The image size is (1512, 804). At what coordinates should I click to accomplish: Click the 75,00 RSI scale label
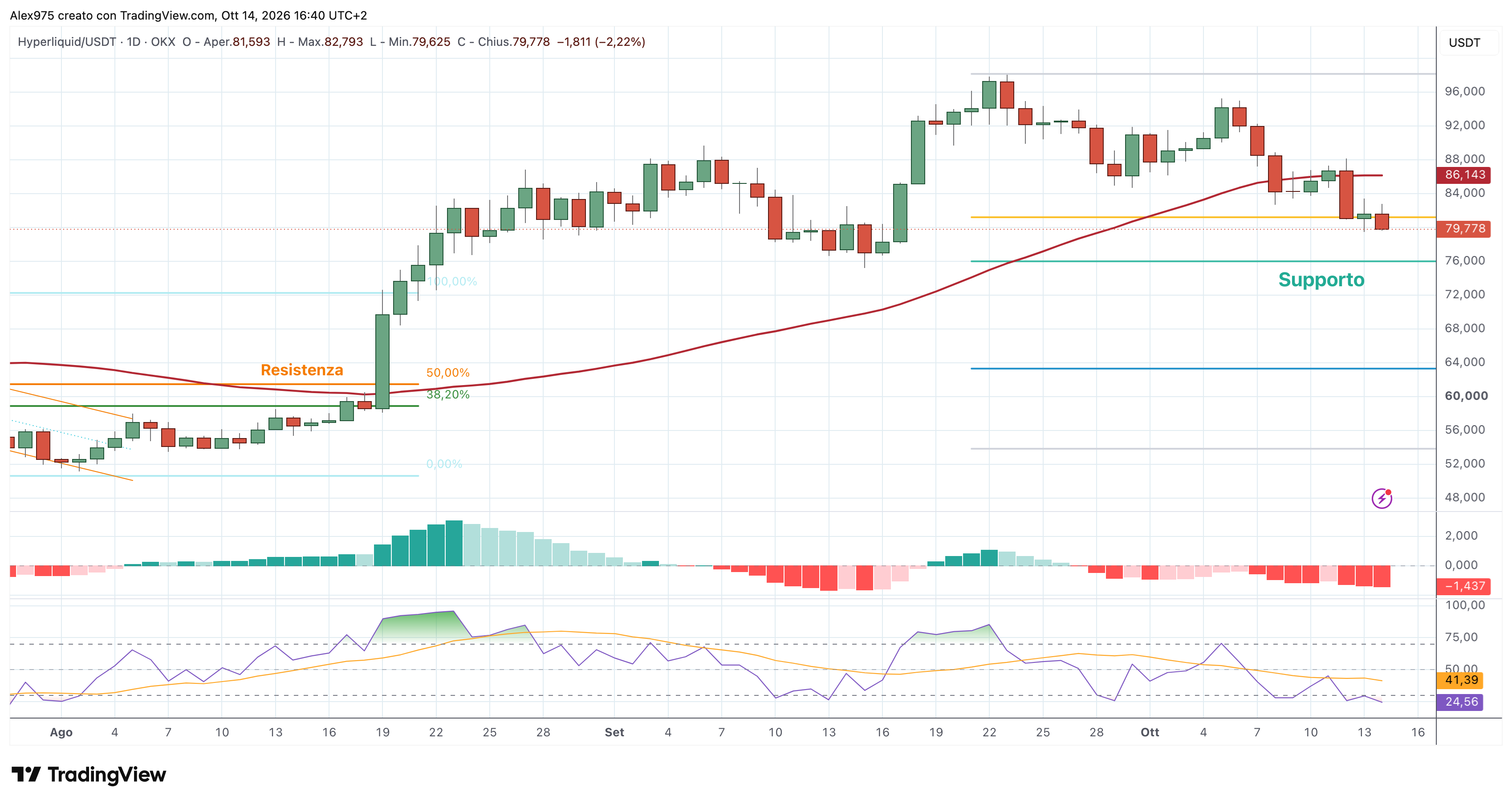(x=1461, y=637)
